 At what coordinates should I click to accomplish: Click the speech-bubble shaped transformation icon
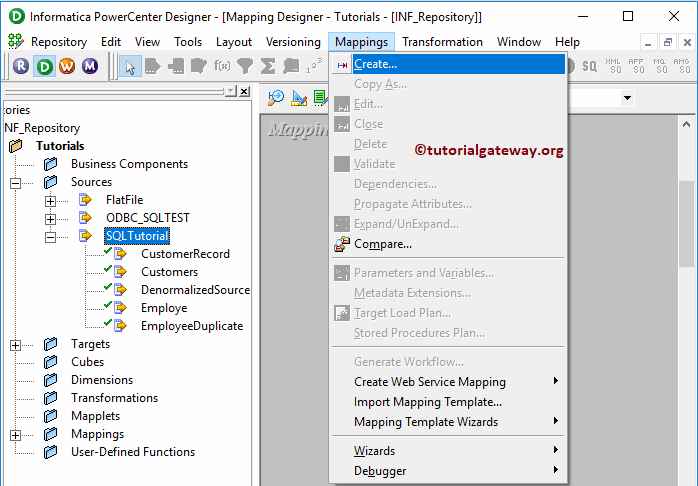[291, 66]
